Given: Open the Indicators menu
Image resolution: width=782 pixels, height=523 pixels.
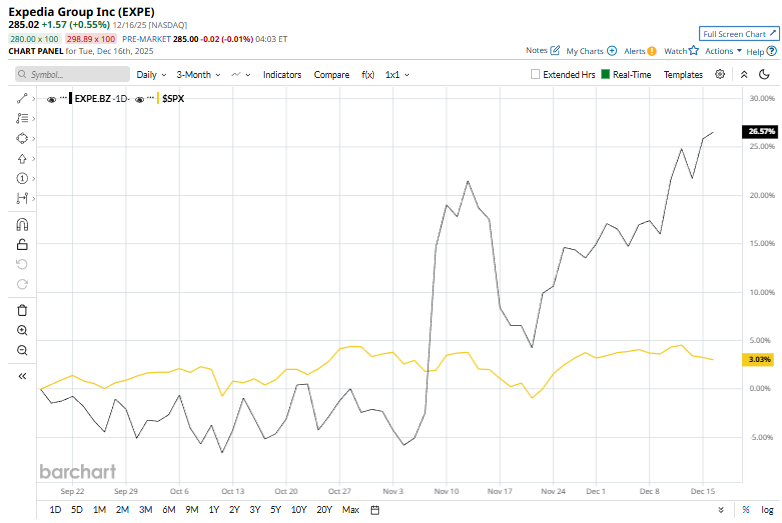Looking at the screenshot, I should (x=282, y=75).
